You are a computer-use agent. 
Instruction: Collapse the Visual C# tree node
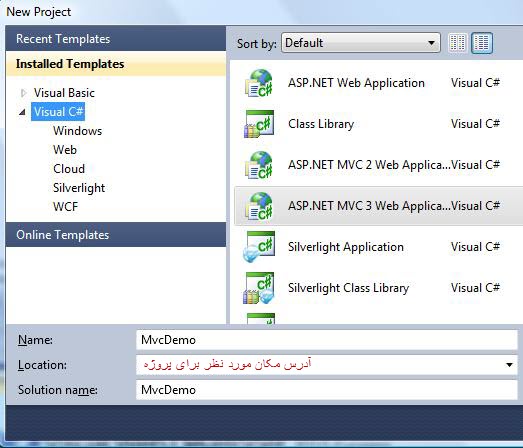click(x=22, y=112)
